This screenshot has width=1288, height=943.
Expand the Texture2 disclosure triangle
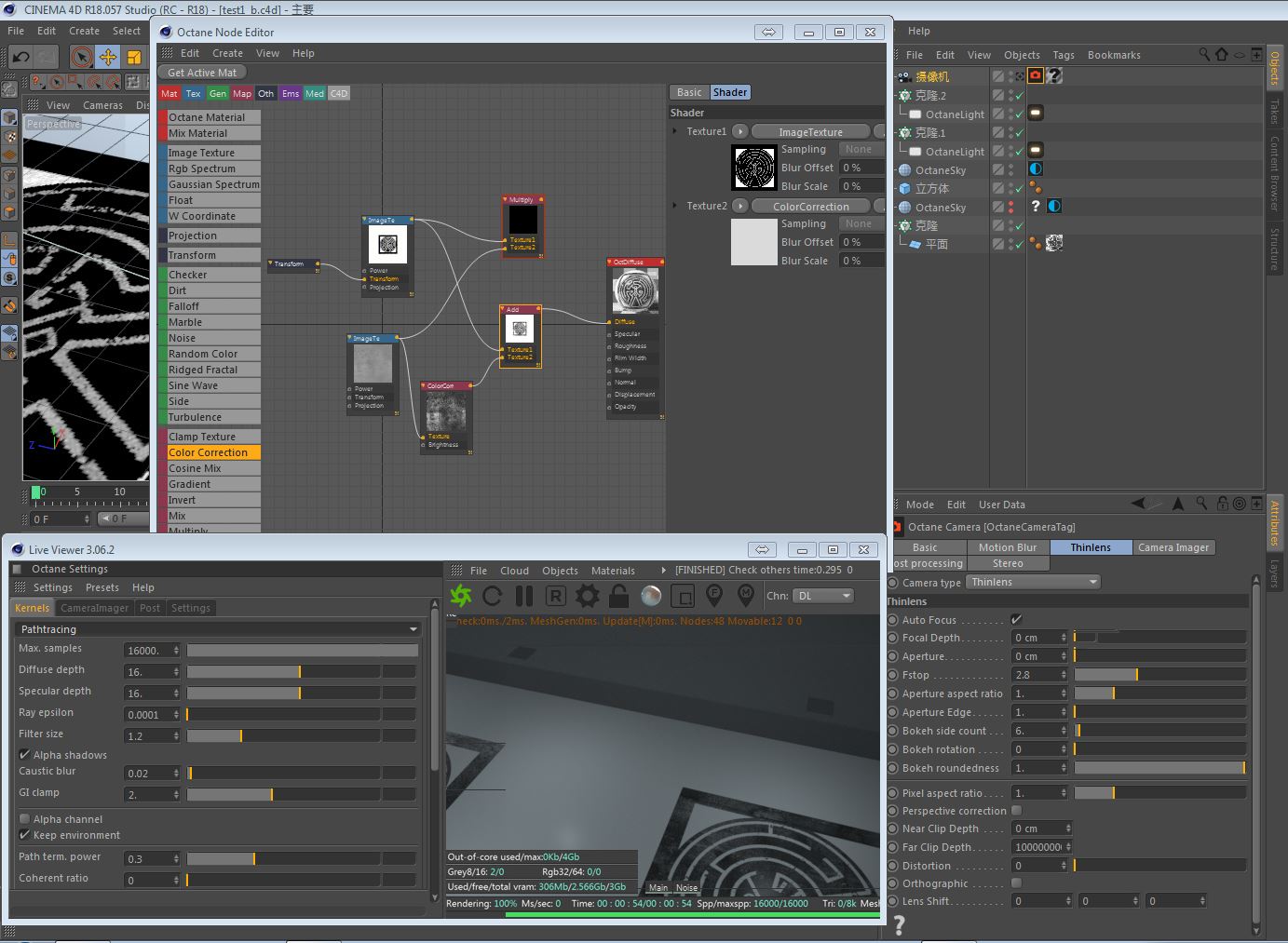tap(675, 206)
